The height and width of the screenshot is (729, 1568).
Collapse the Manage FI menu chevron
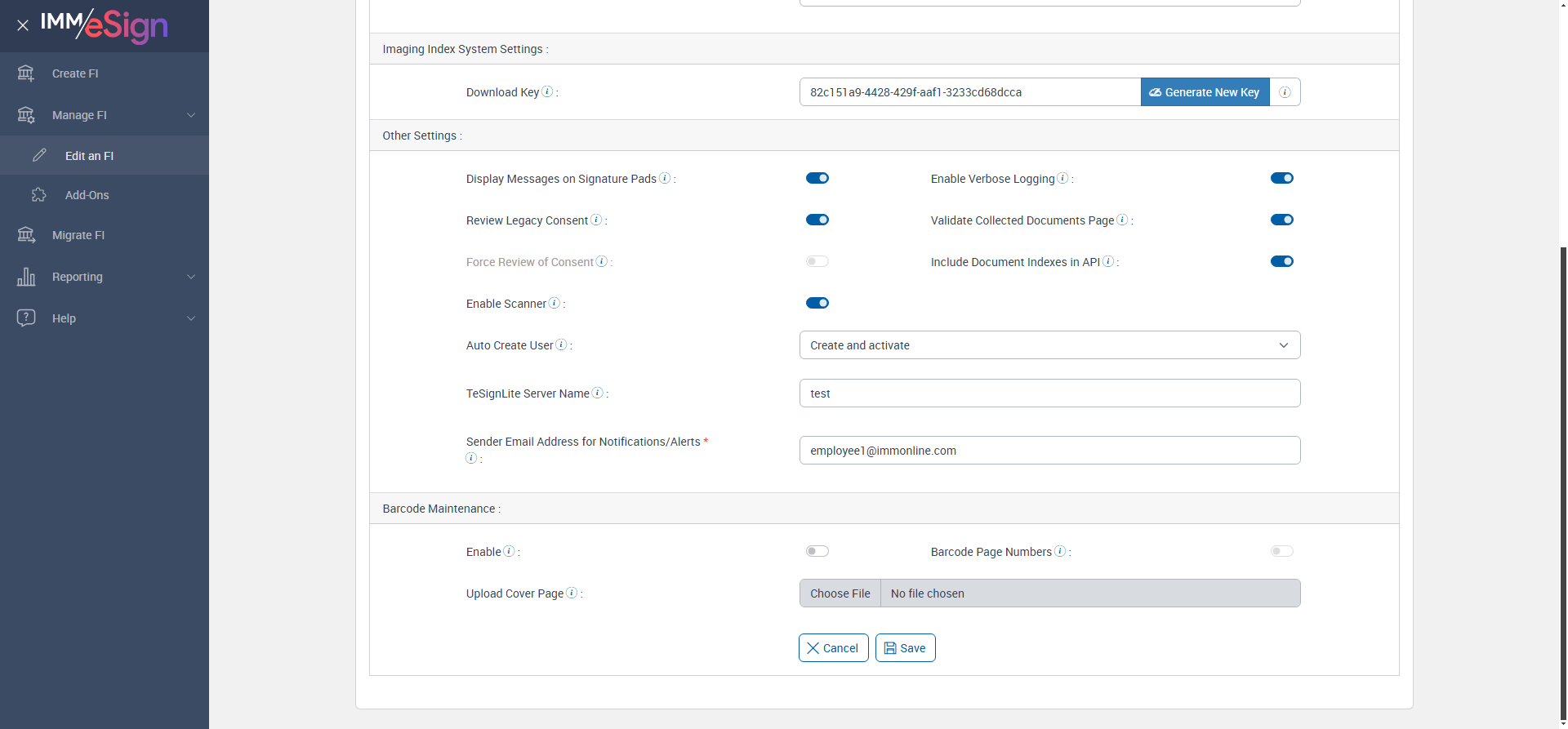tap(191, 115)
